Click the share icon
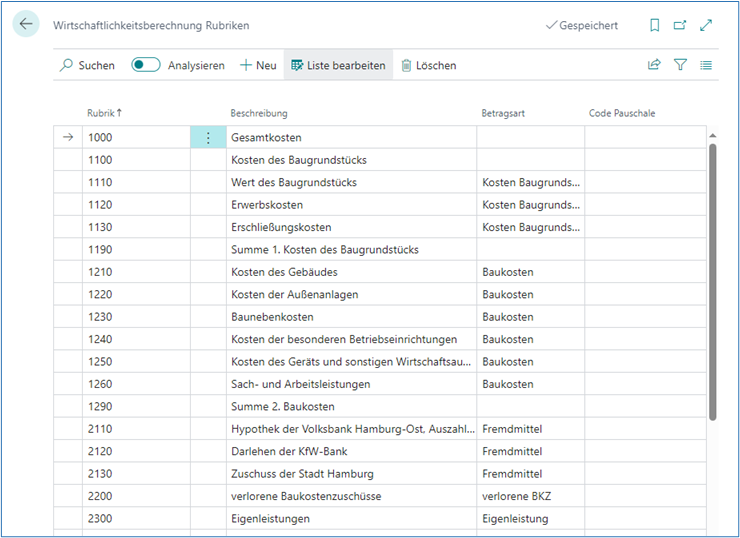740x538 pixels. [x=654, y=65]
